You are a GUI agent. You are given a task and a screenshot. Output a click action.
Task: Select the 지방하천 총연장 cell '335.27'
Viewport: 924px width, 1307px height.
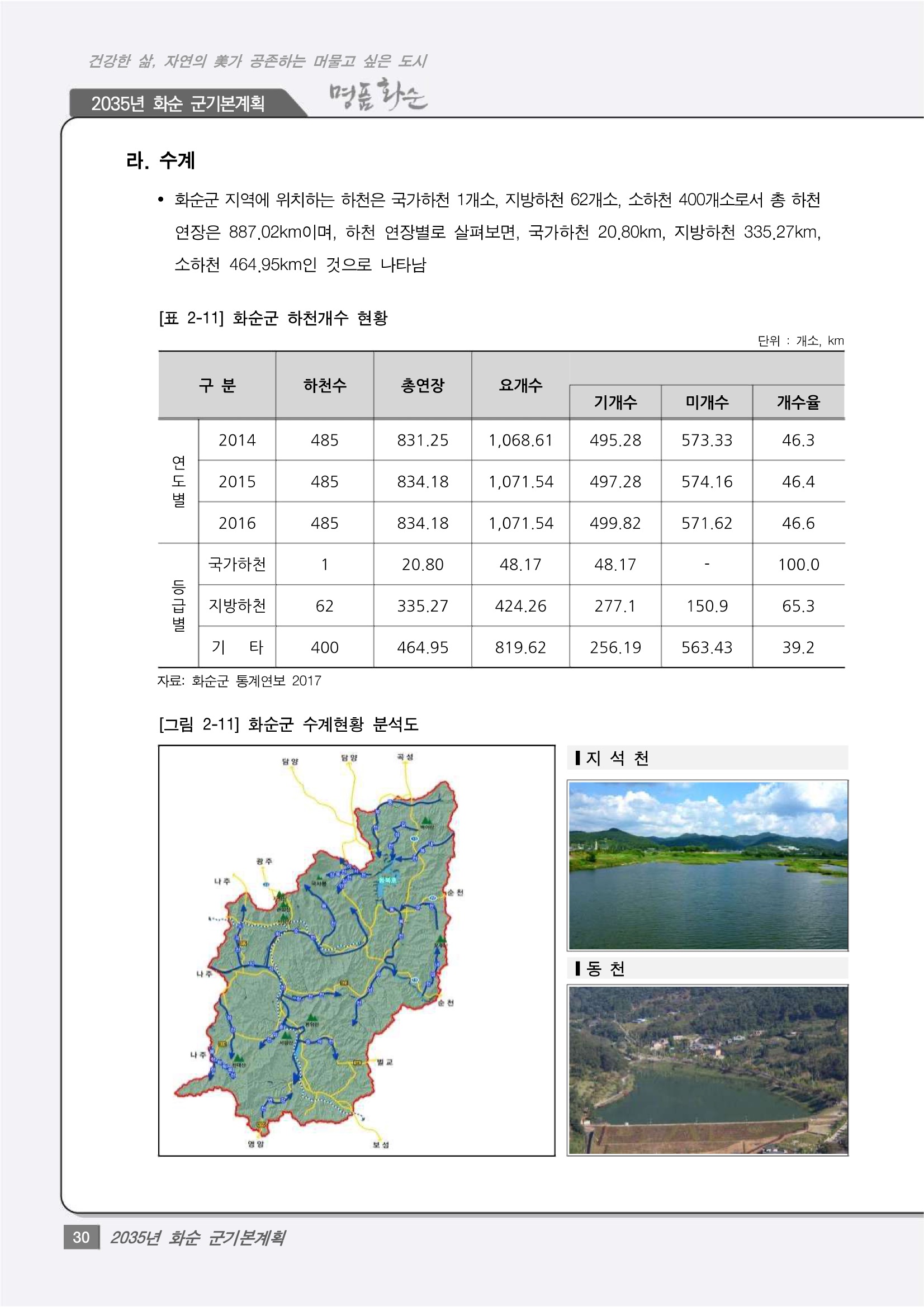coord(423,605)
